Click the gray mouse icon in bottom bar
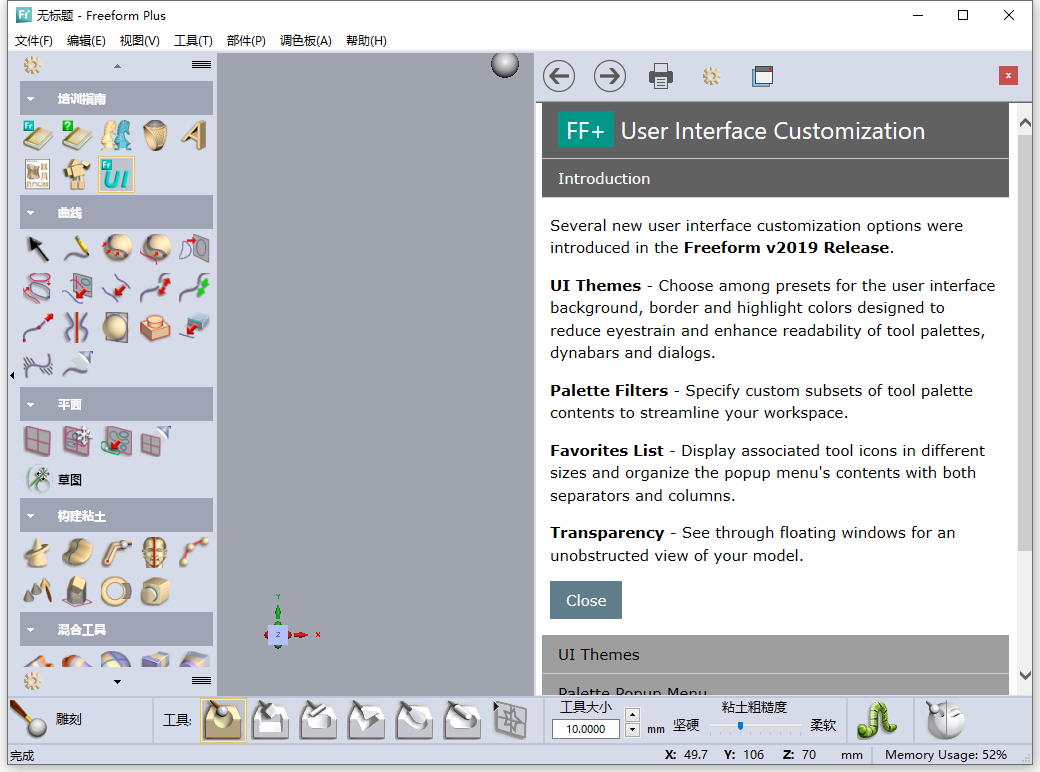Viewport: 1040px width, 772px height. pyautogui.click(x=944, y=720)
